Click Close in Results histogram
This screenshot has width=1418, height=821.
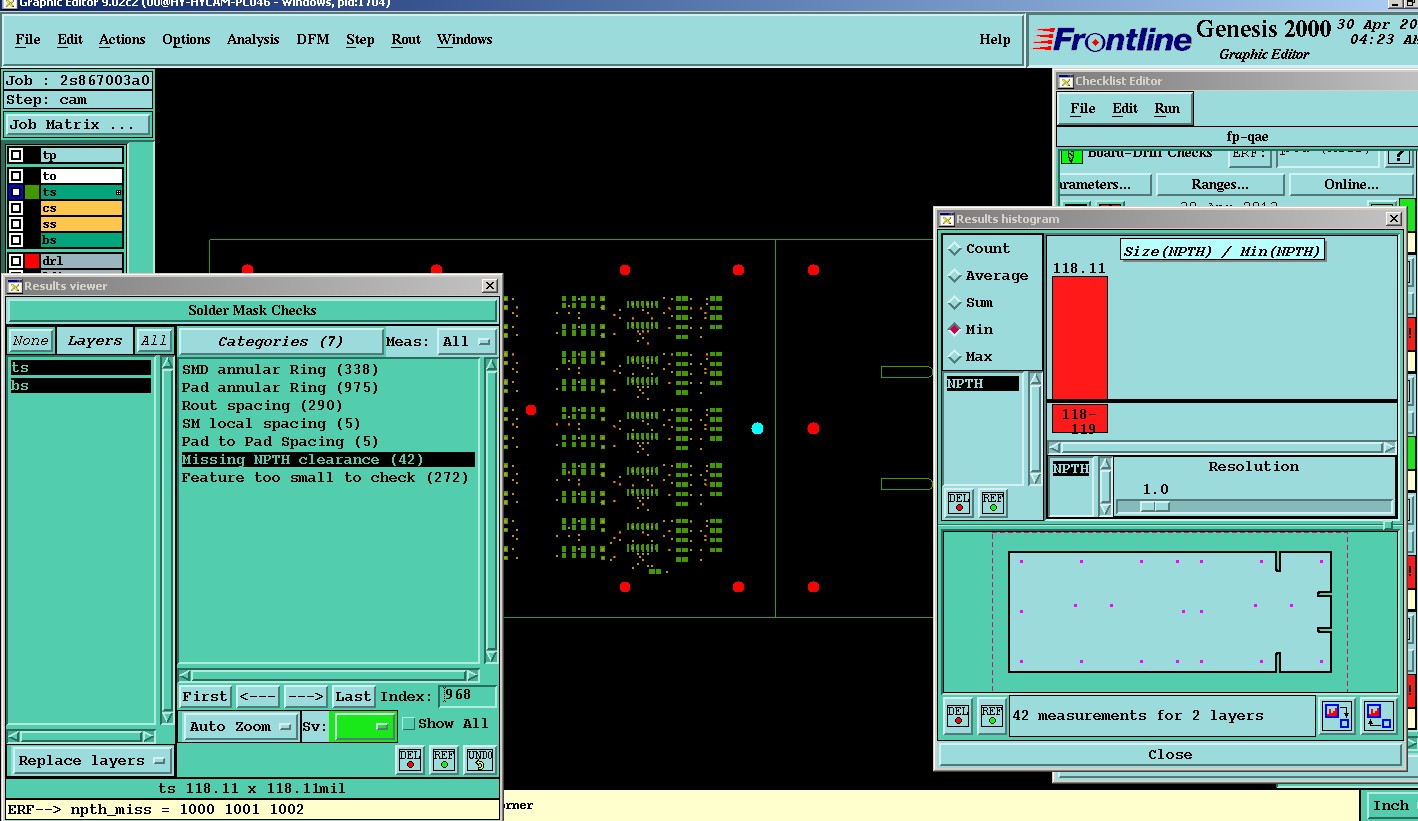coord(1169,755)
